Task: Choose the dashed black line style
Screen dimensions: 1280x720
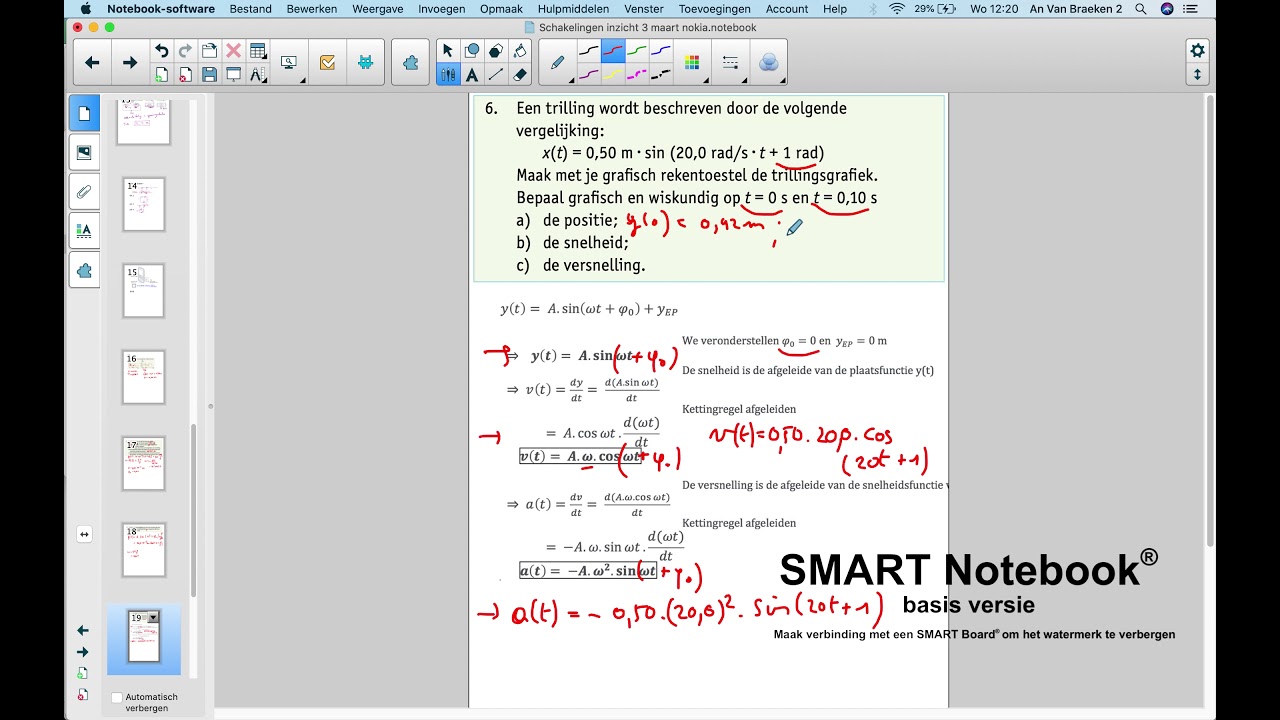Action: [x=661, y=75]
